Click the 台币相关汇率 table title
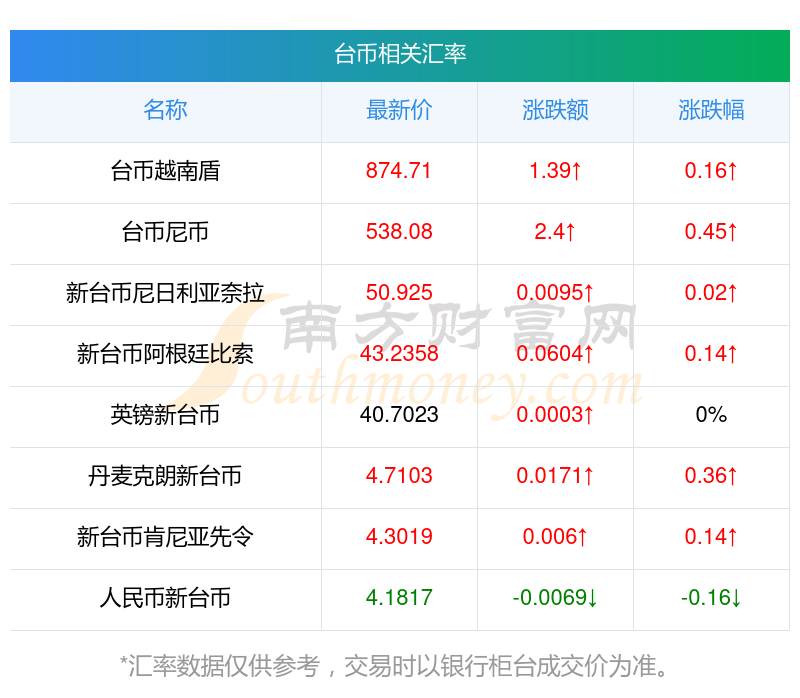Screen dimensions: 800x698 pos(400,54)
